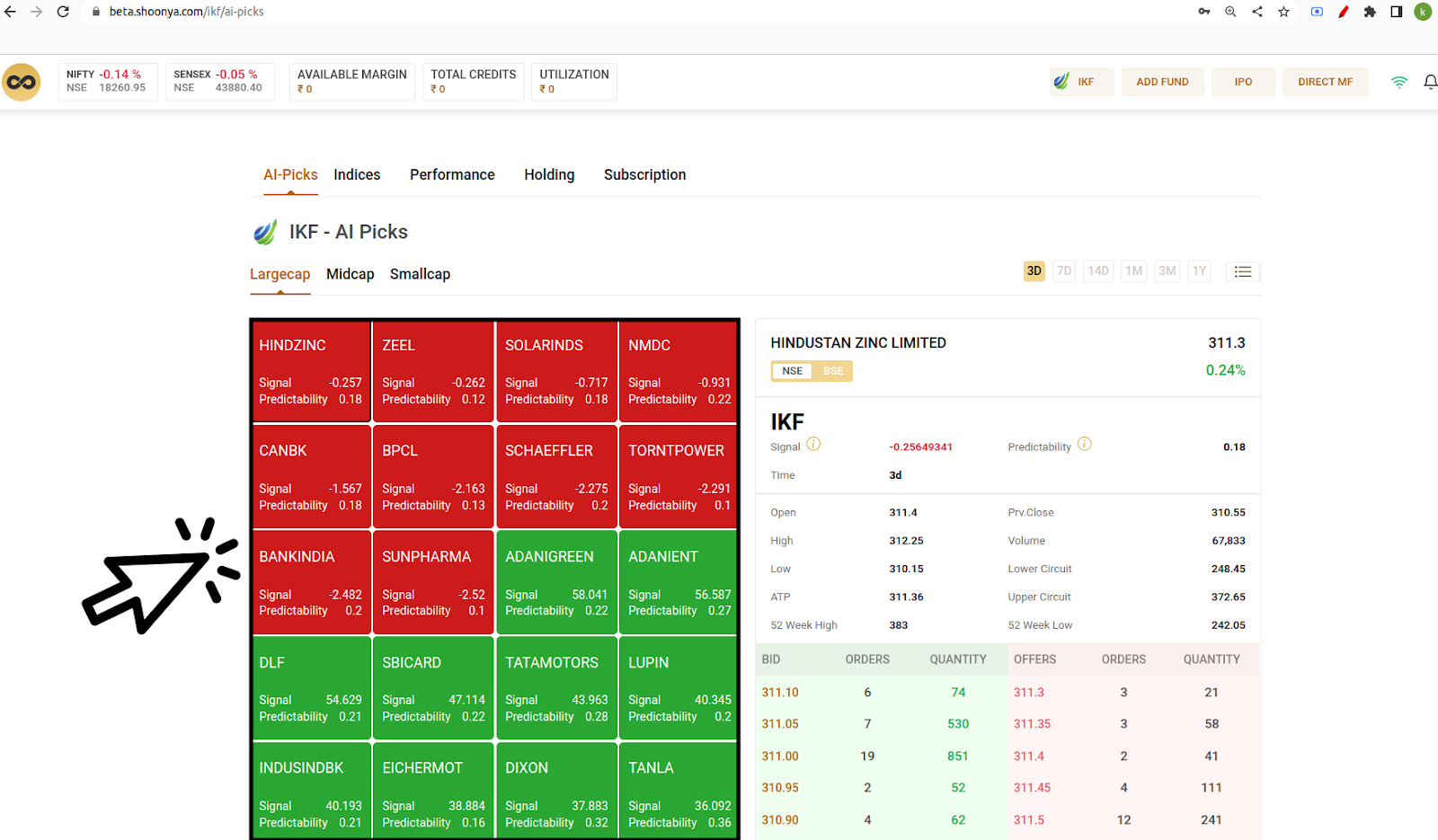
Task: Click bid price 311.10
Action: 780,693
